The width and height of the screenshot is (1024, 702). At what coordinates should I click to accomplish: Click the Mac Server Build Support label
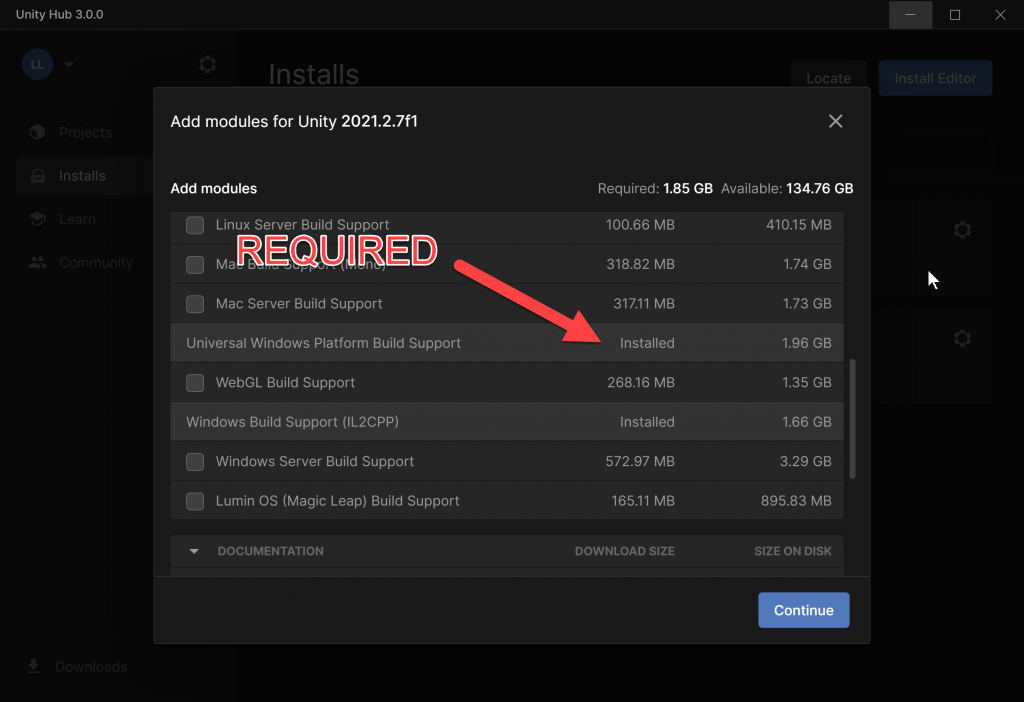(x=299, y=304)
